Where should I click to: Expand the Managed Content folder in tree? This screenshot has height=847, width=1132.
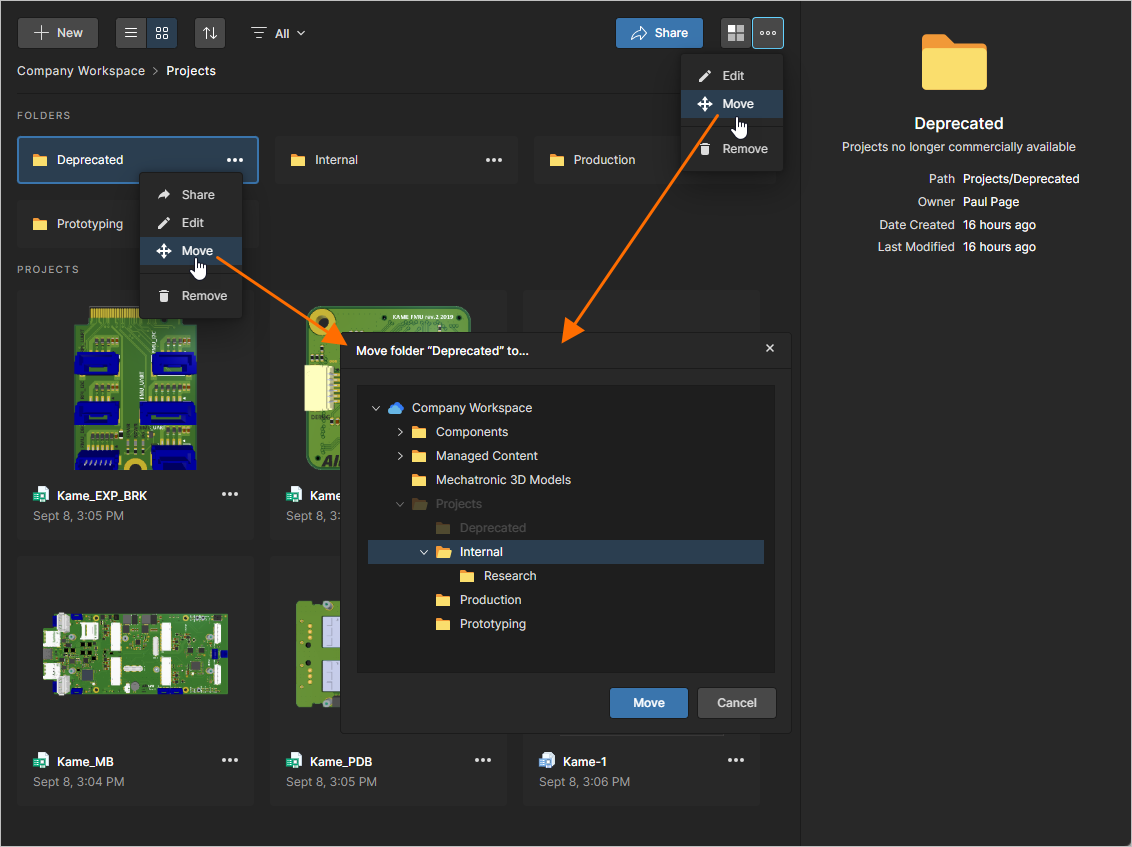(400, 456)
